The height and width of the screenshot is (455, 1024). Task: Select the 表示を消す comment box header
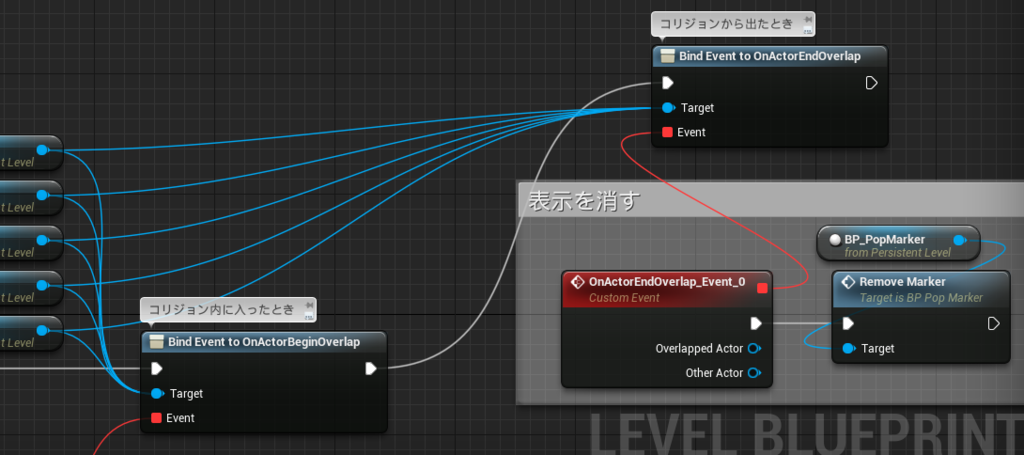(x=771, y=200)
